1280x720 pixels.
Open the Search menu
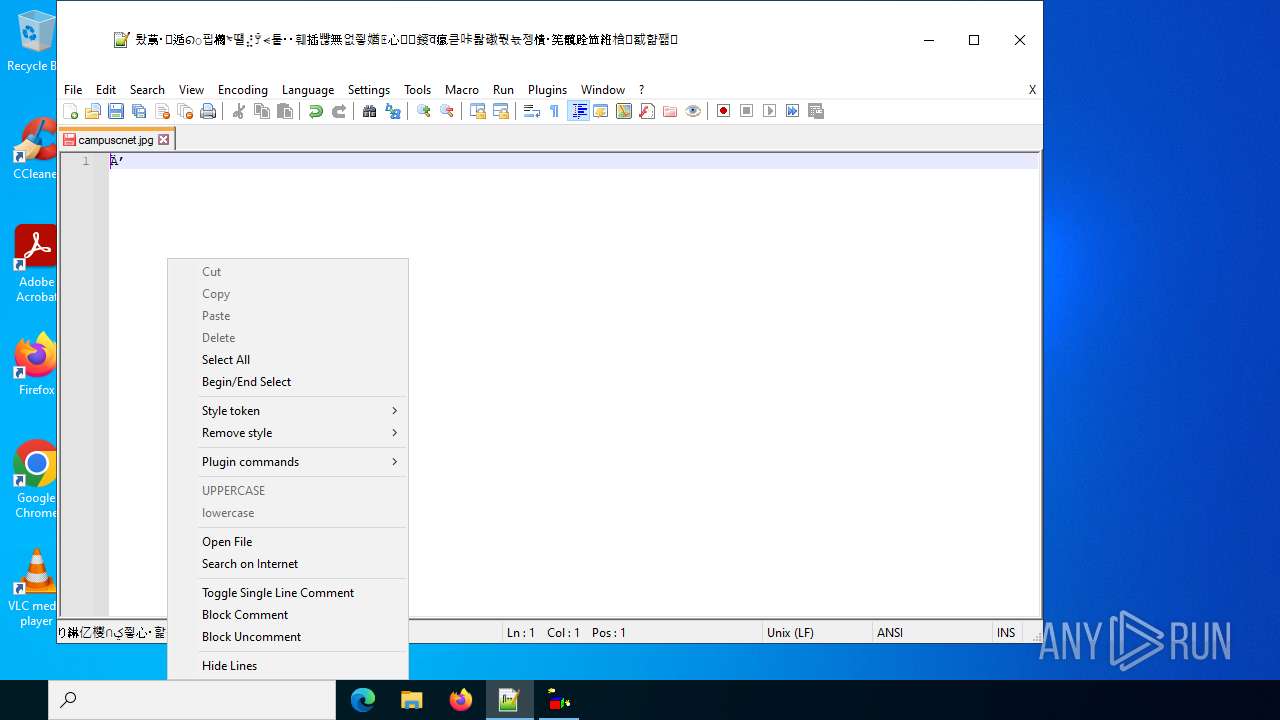coord(147,89)
